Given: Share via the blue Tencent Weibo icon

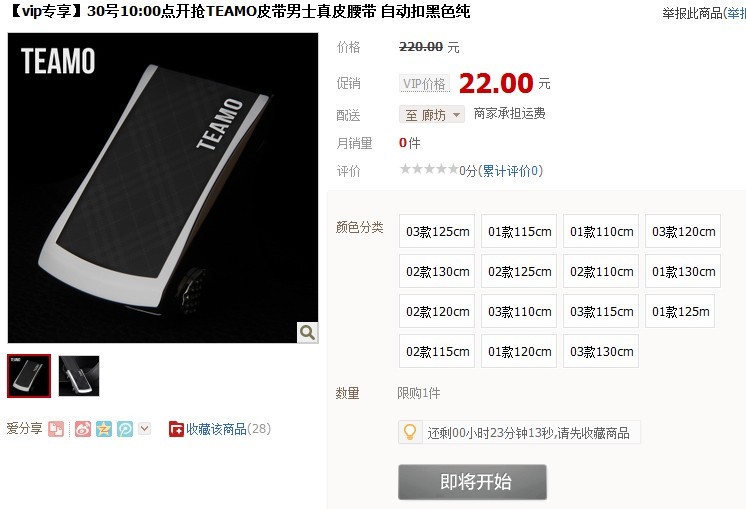Looking at the screenshot, I should click(x=125, y=429).
